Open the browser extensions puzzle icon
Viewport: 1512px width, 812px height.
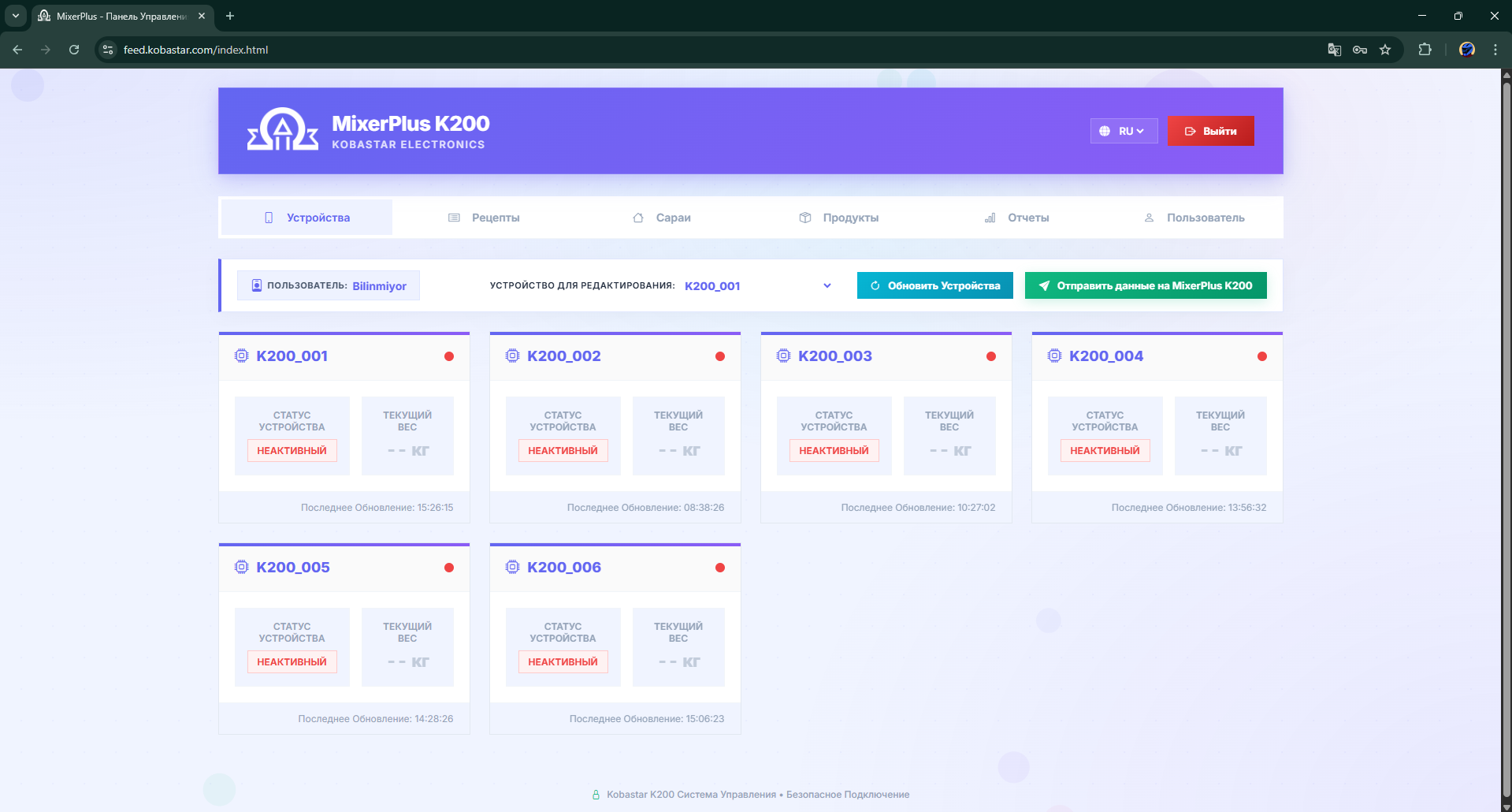[1425, 50]
